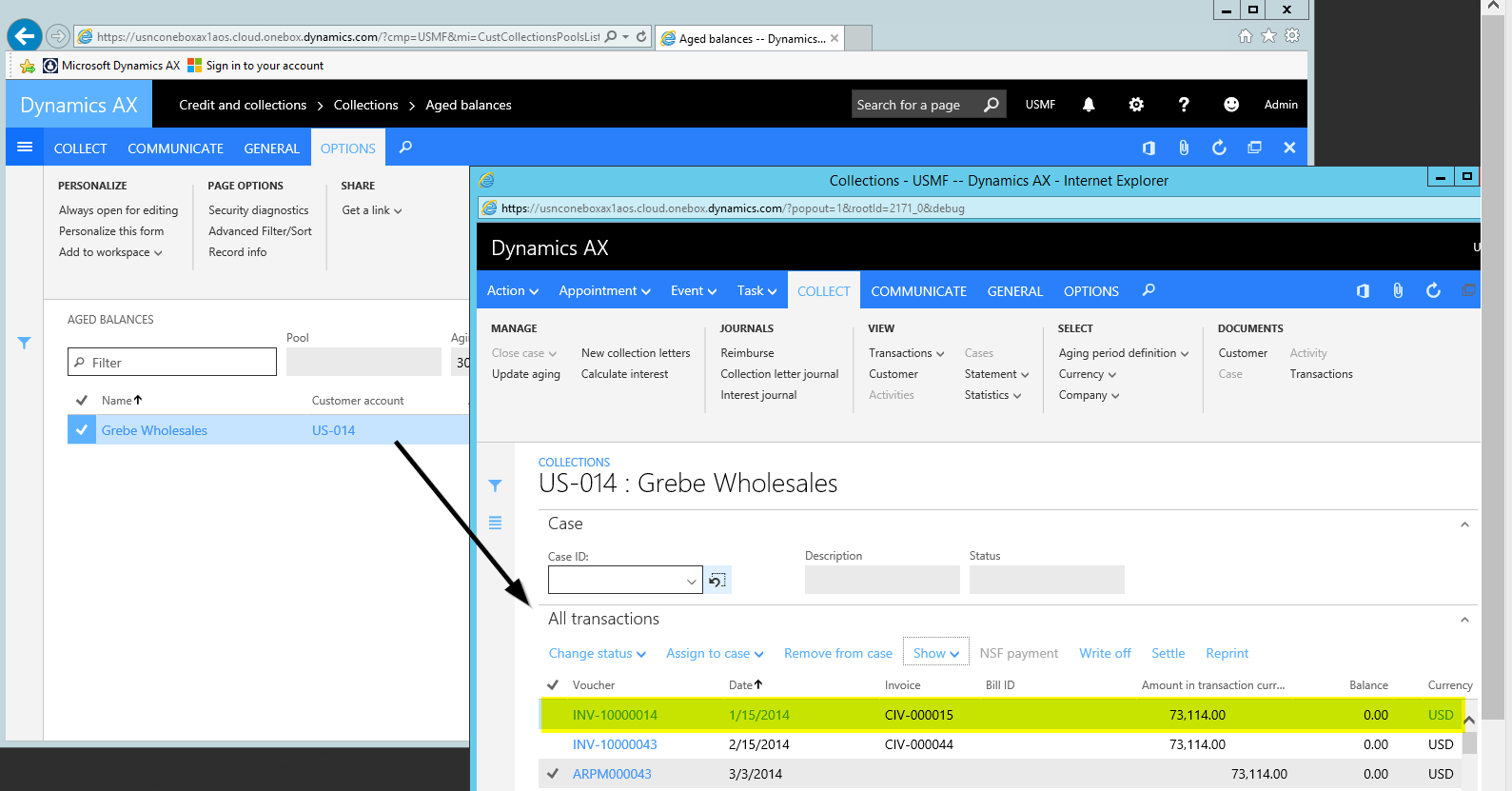Collapse the All transactions section
The height and width of the screenshot is (791, 1512).
pyautogui.click(x=1464, y=620)
